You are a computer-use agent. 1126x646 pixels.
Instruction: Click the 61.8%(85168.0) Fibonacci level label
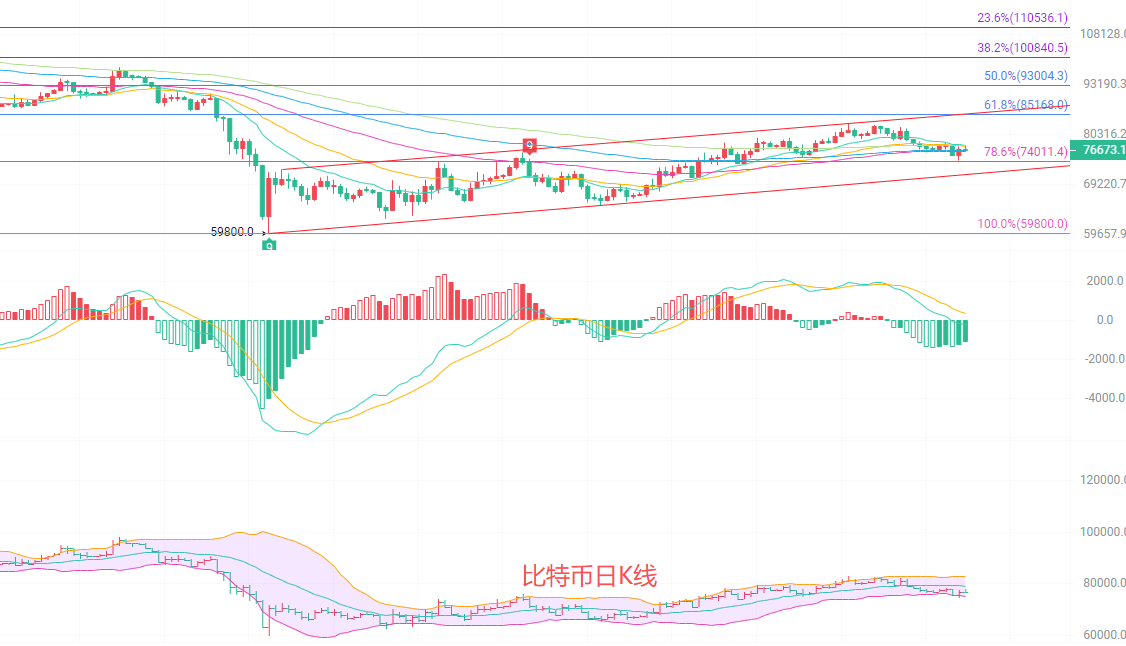(1026, 105)
